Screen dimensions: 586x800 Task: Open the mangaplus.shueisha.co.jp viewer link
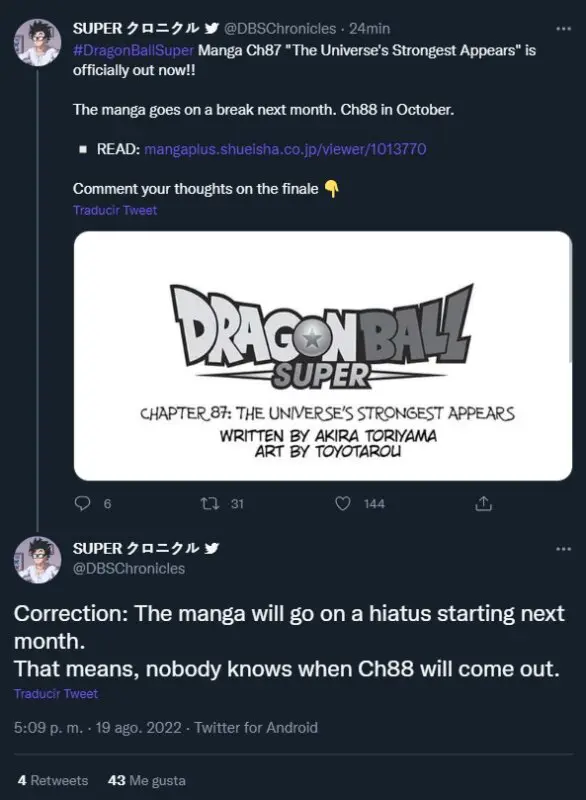pyautogui.click(x=285, y=149)
